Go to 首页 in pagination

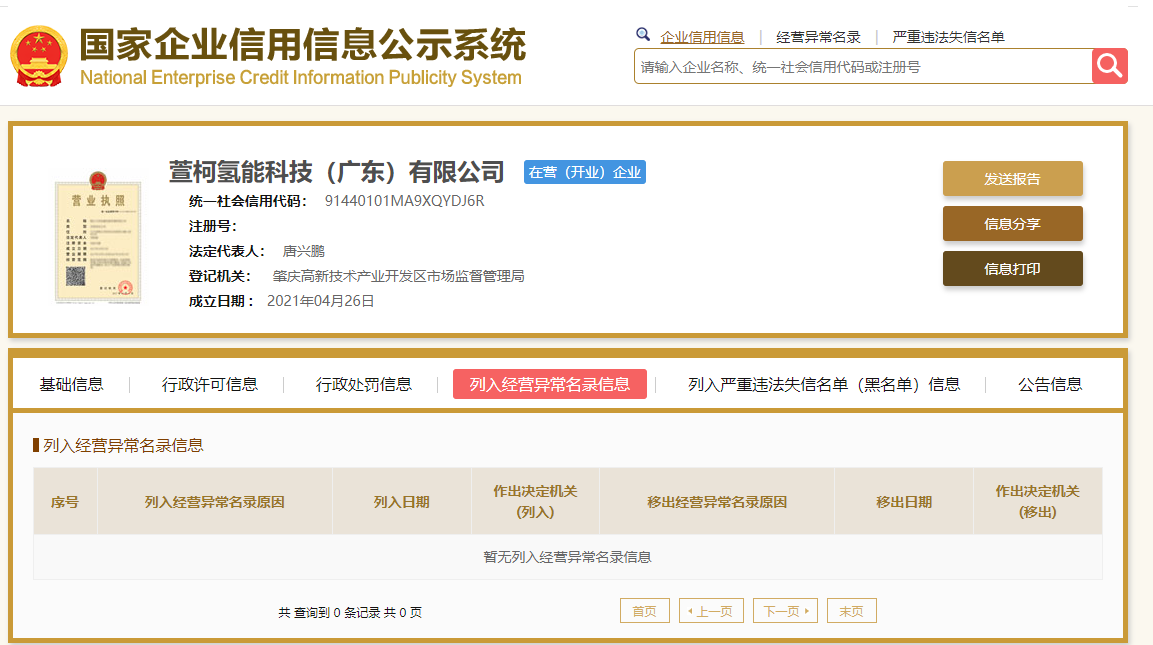coord(645,611)
